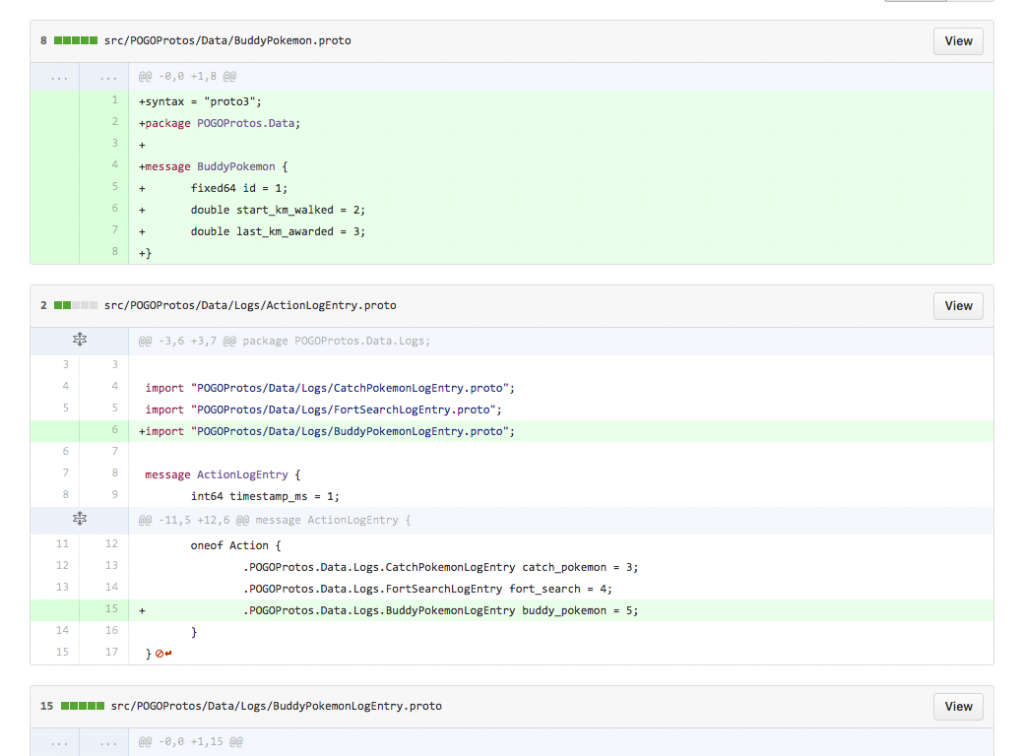1024x756 pixels.
Task: Click View button for BuddyPokemon.proto
Action: [x=958, y=41]
